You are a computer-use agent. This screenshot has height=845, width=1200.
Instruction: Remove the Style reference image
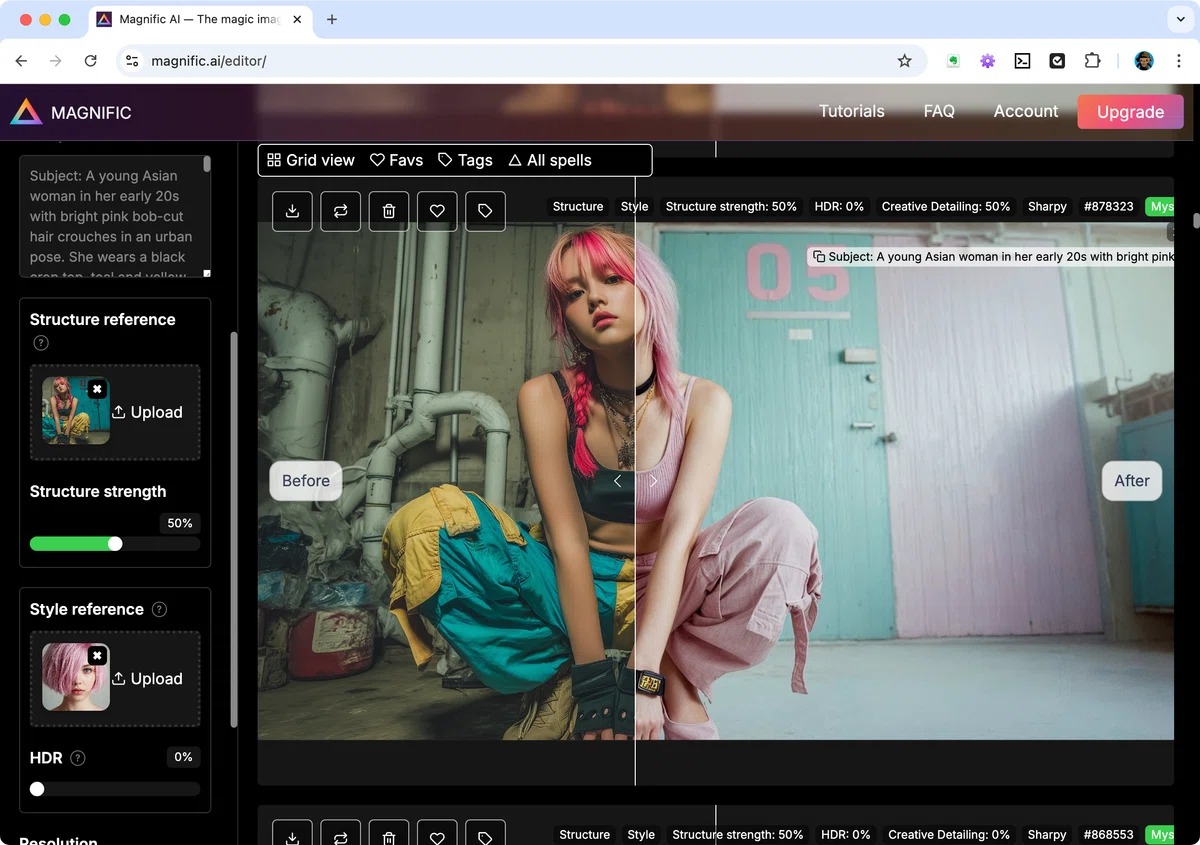click(97, 655)
